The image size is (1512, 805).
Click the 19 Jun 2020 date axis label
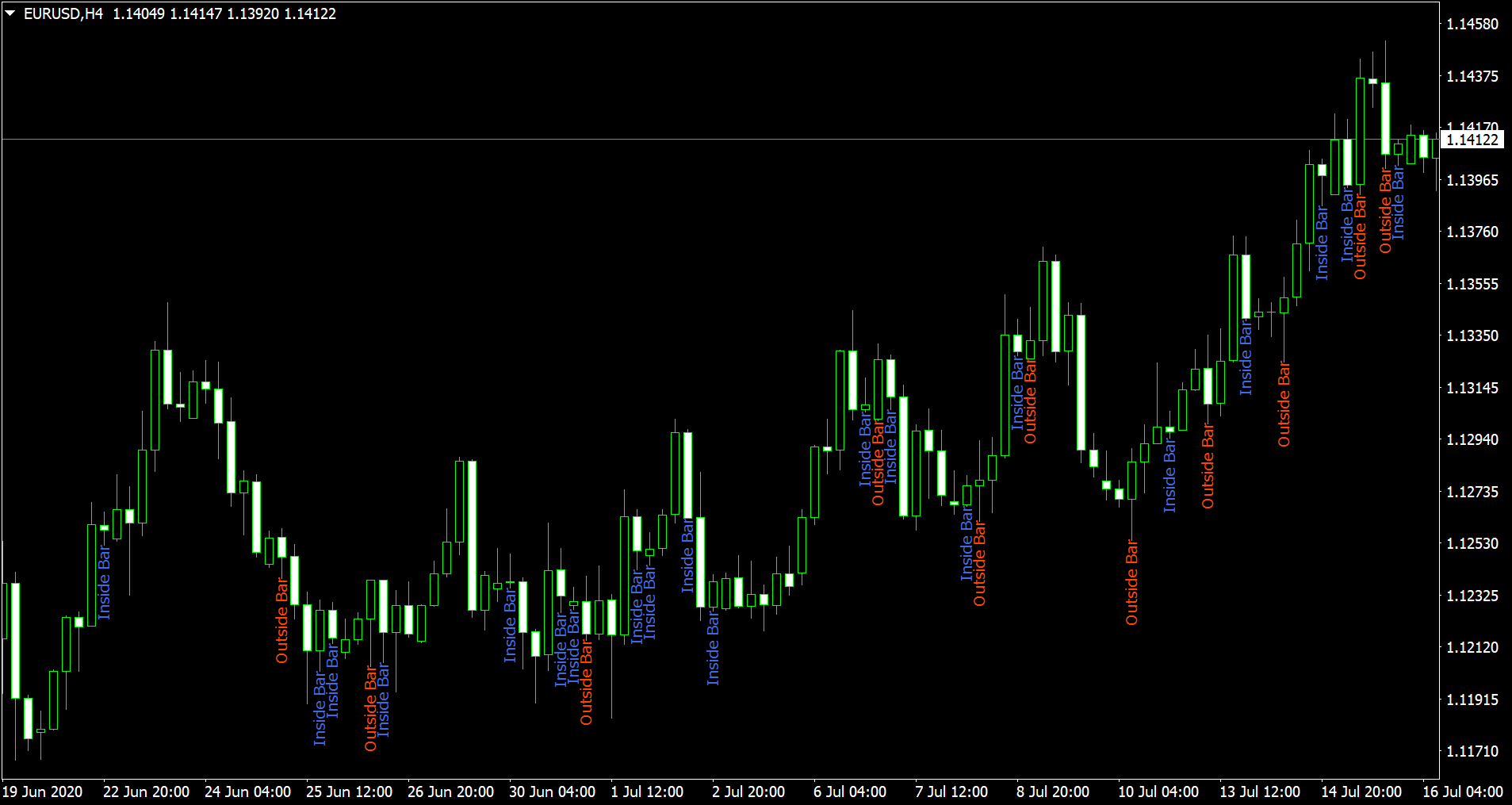pos(41,792)
